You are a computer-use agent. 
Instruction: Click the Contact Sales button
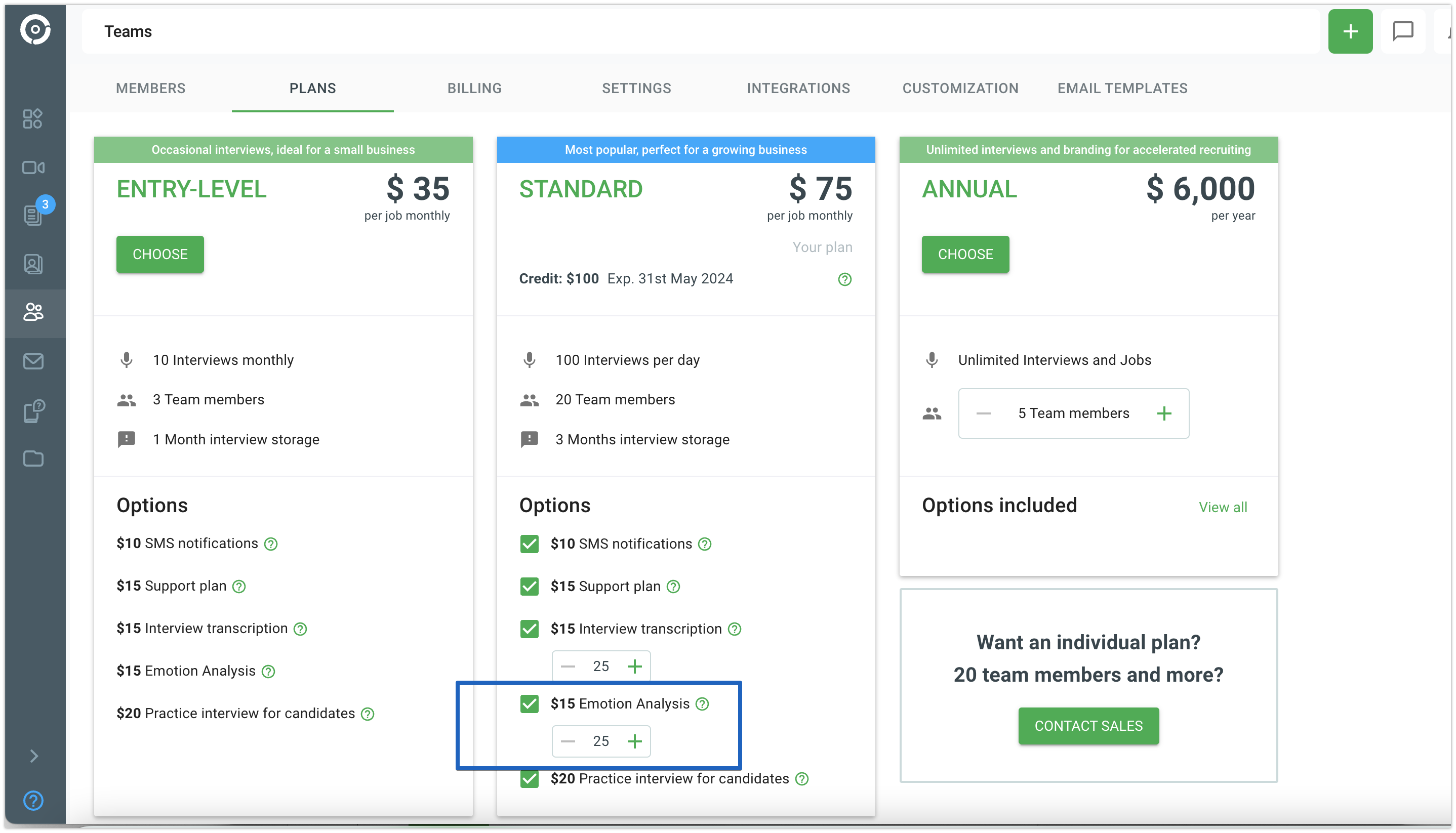[x=1088, y=725]
